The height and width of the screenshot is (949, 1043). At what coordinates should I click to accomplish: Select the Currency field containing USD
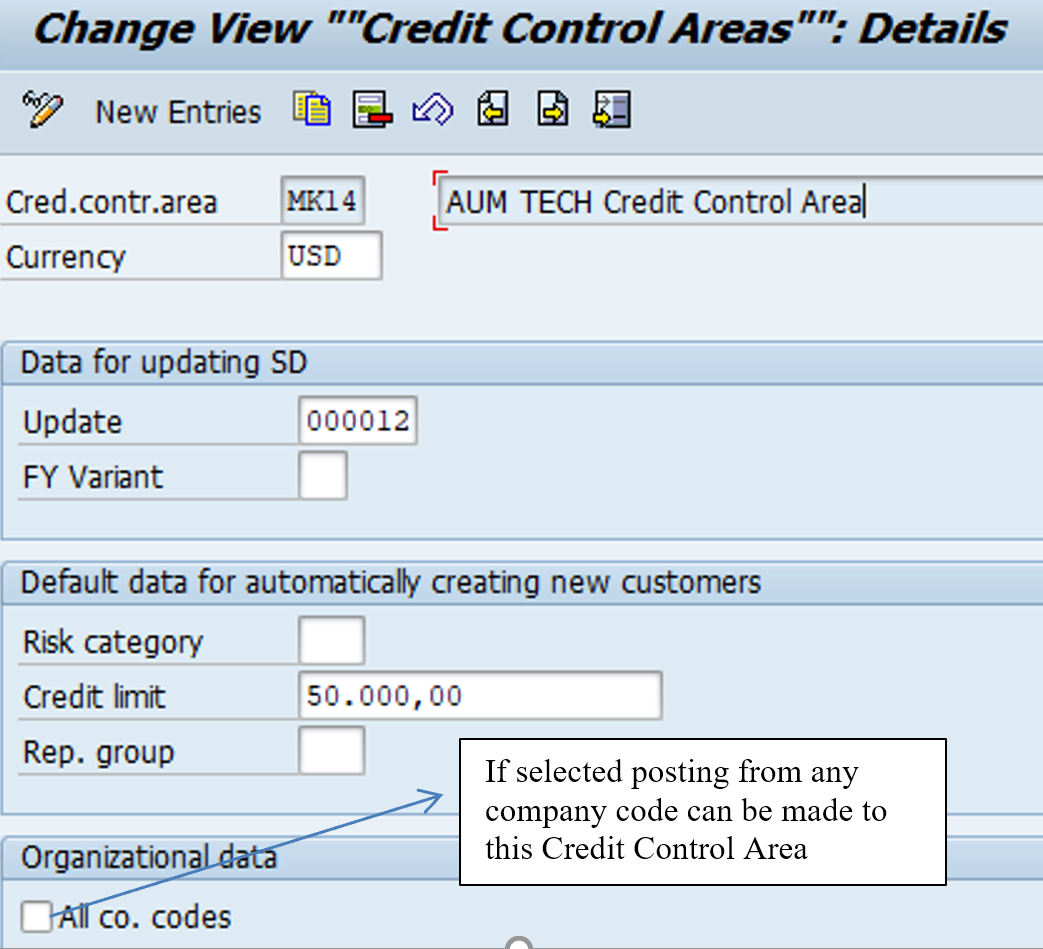pyautogui.click(x=331, y=257)
